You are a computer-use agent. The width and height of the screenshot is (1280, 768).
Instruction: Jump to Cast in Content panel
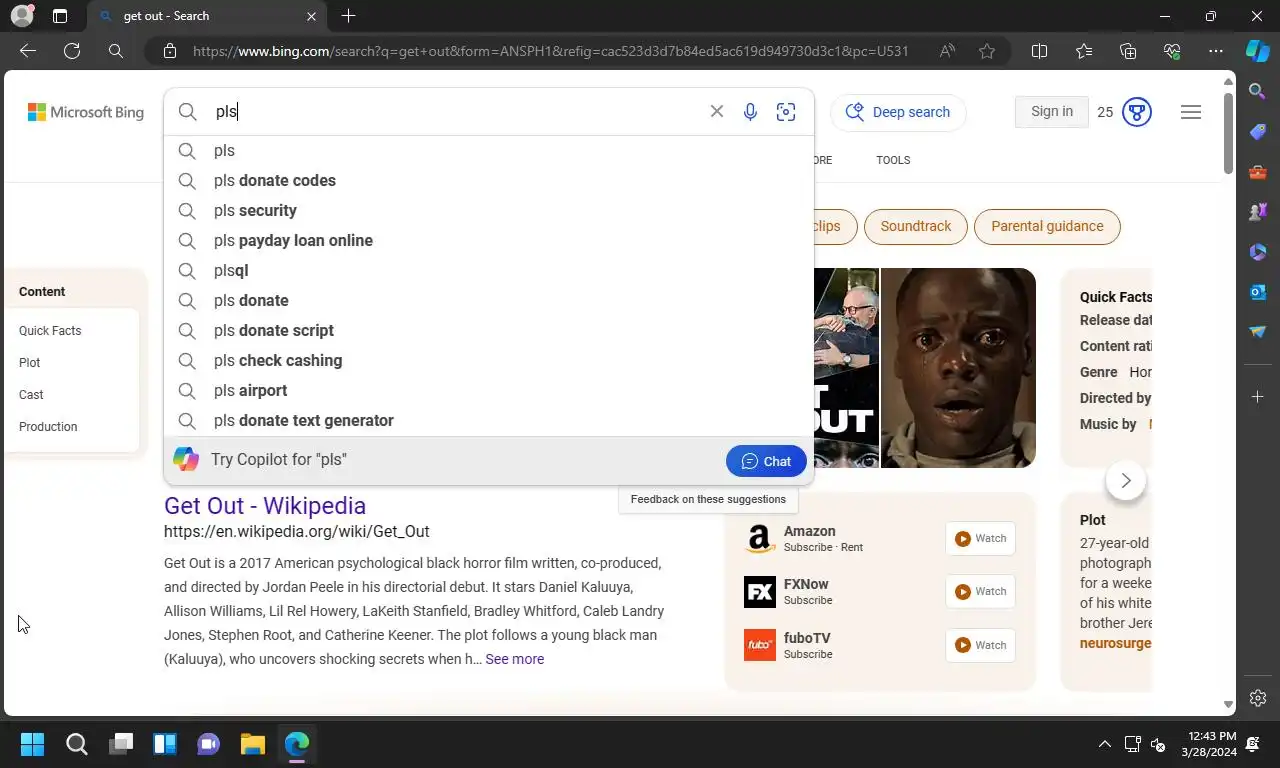click(31, 394)
